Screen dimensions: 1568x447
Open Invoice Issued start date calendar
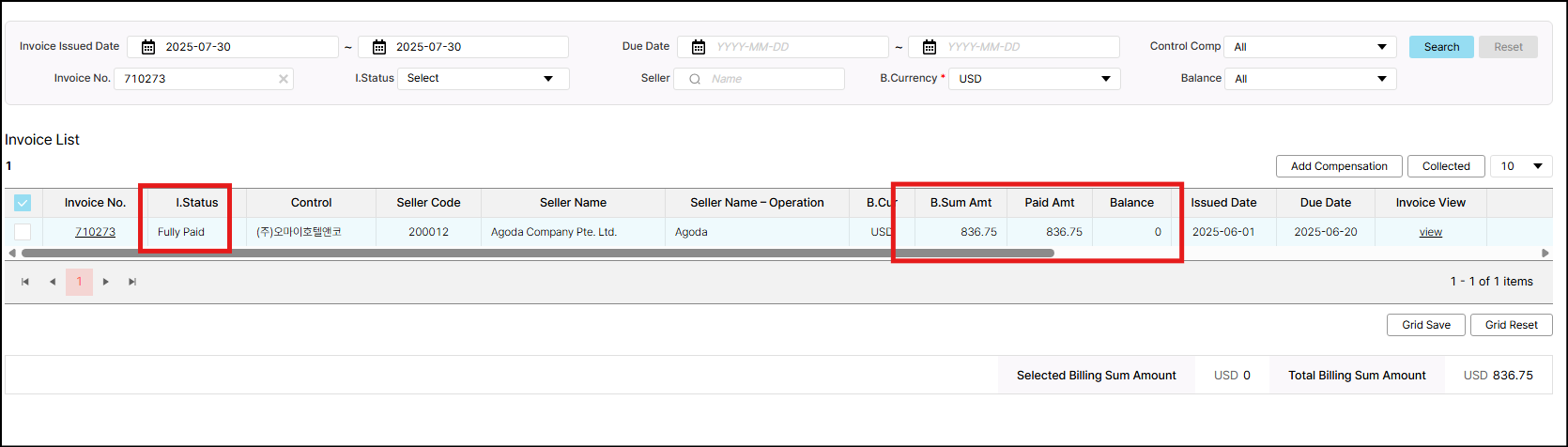click(148, 47)
